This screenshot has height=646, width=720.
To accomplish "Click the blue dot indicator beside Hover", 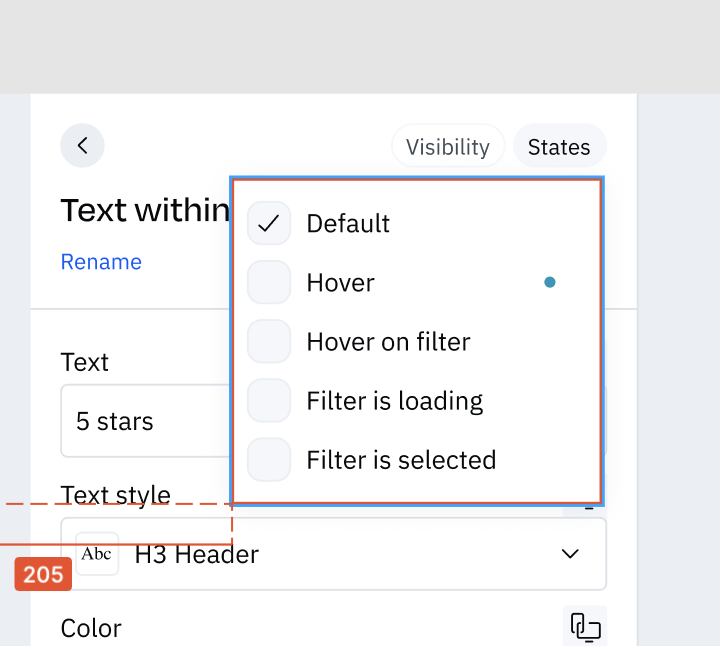I will coord(550,282).
